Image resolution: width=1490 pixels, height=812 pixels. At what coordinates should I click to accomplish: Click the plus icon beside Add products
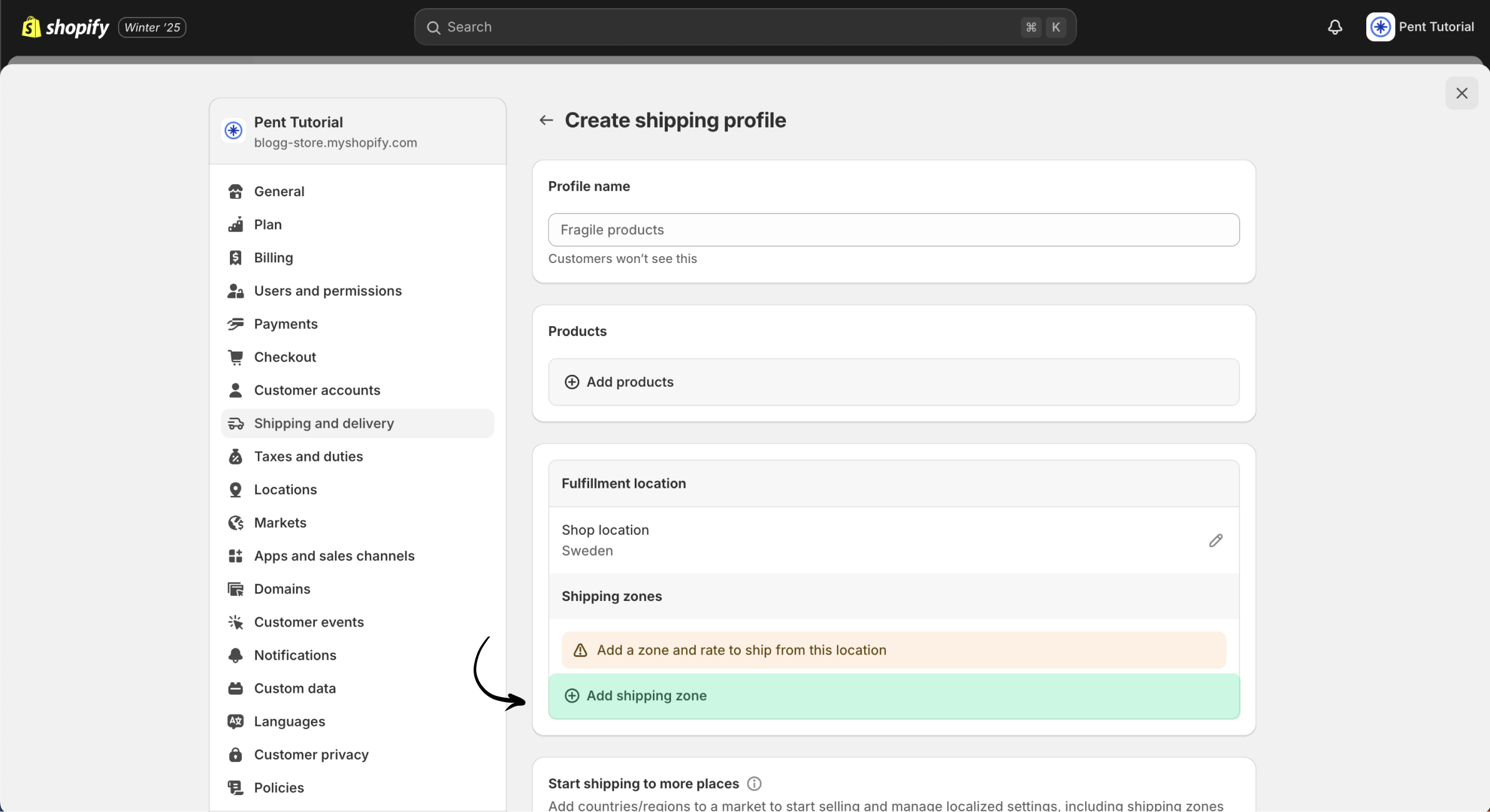572,382
